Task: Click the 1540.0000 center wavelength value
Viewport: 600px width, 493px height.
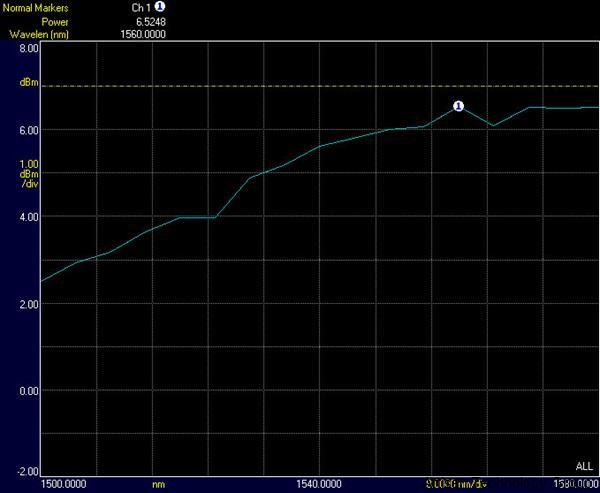Action: tap(322, 484)
